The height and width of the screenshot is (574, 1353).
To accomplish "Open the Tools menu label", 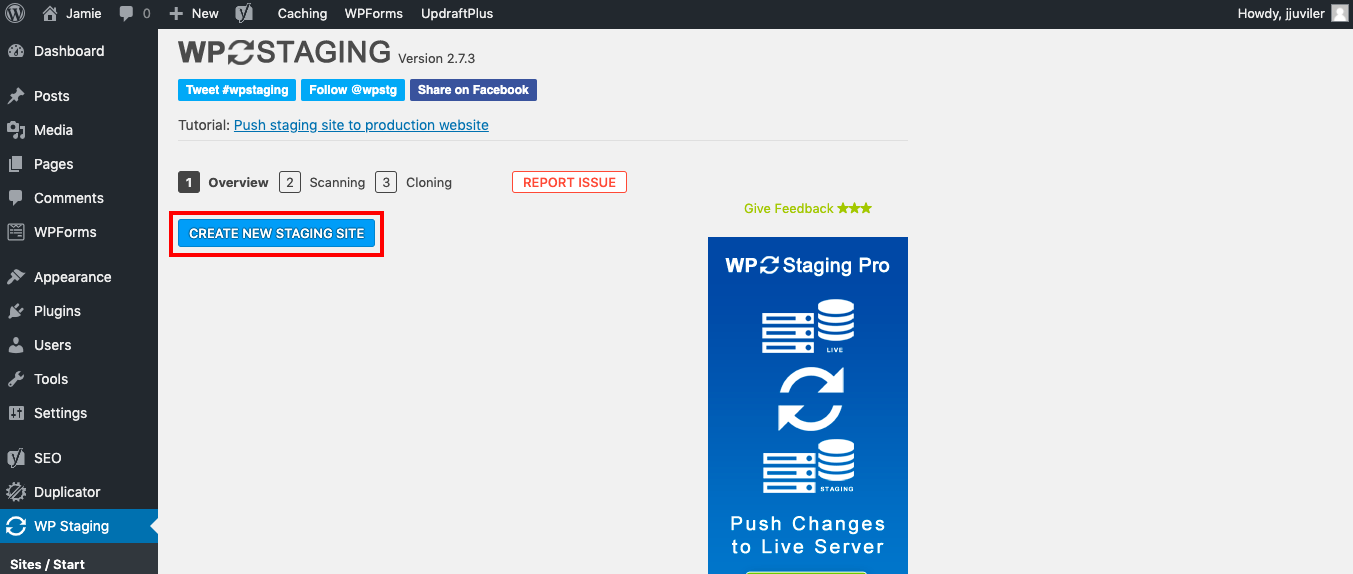I will coord(51,379).
